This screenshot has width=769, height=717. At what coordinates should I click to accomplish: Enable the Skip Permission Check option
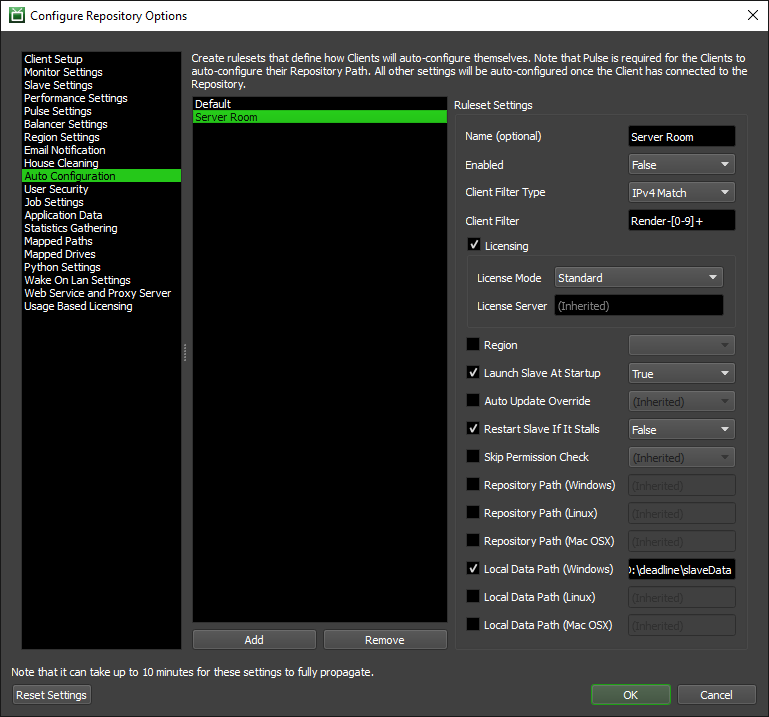[x=474, y=457]
